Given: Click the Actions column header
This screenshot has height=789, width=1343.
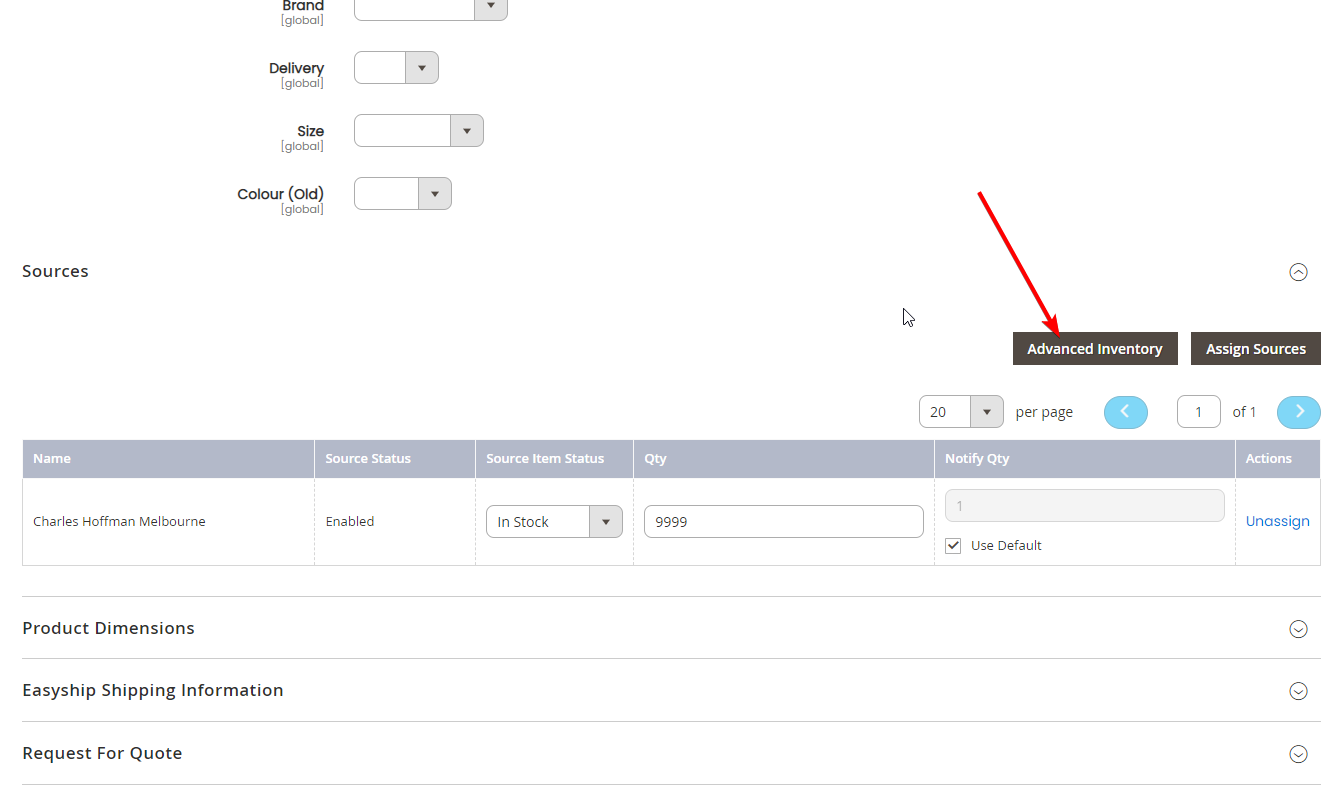Looking at the screenshot, I should click(x=1278, y=459).
